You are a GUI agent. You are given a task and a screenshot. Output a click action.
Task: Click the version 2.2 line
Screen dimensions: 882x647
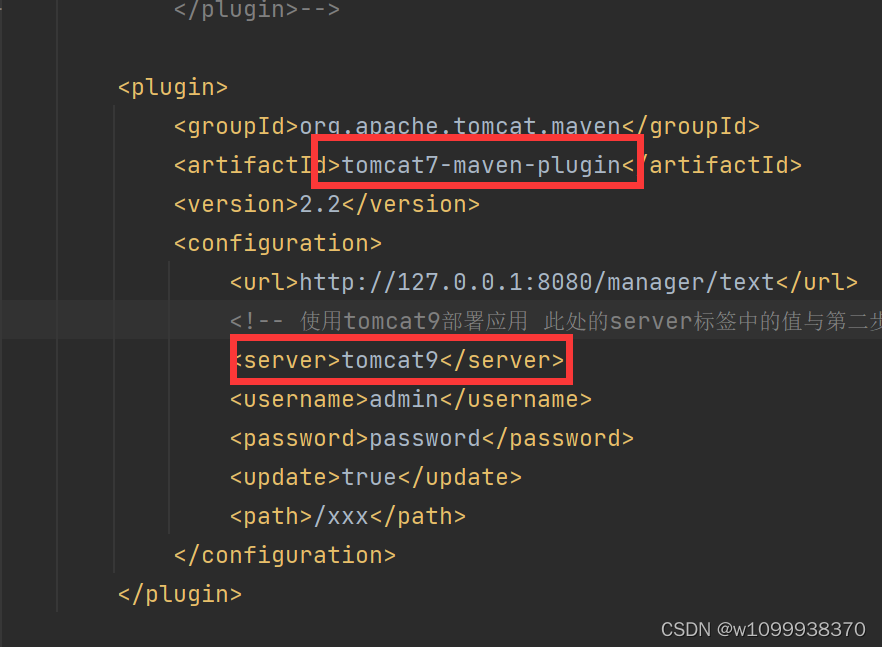[x=327, y=204]
